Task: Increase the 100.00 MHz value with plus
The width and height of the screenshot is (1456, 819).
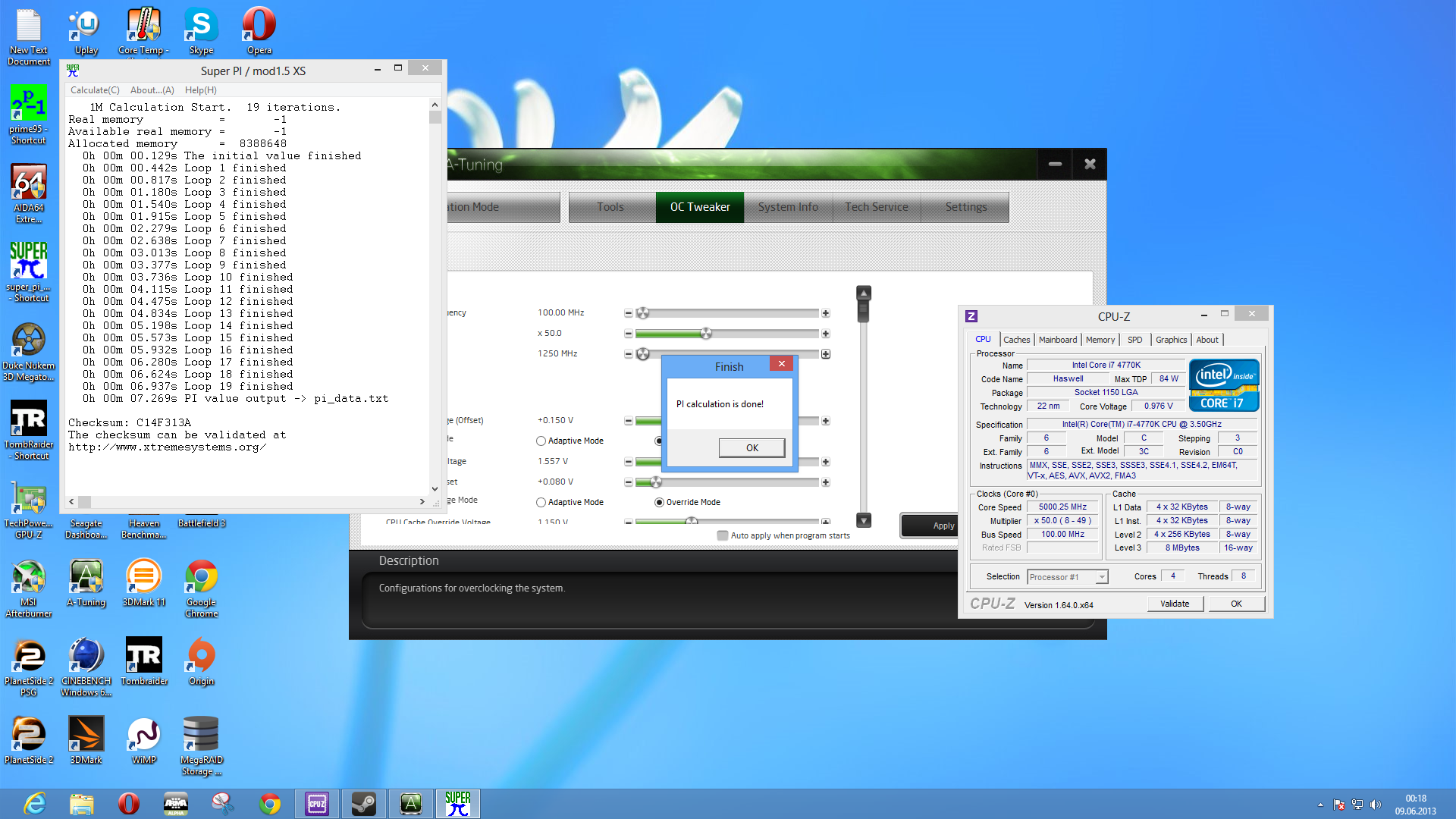Action: (826, 313)
